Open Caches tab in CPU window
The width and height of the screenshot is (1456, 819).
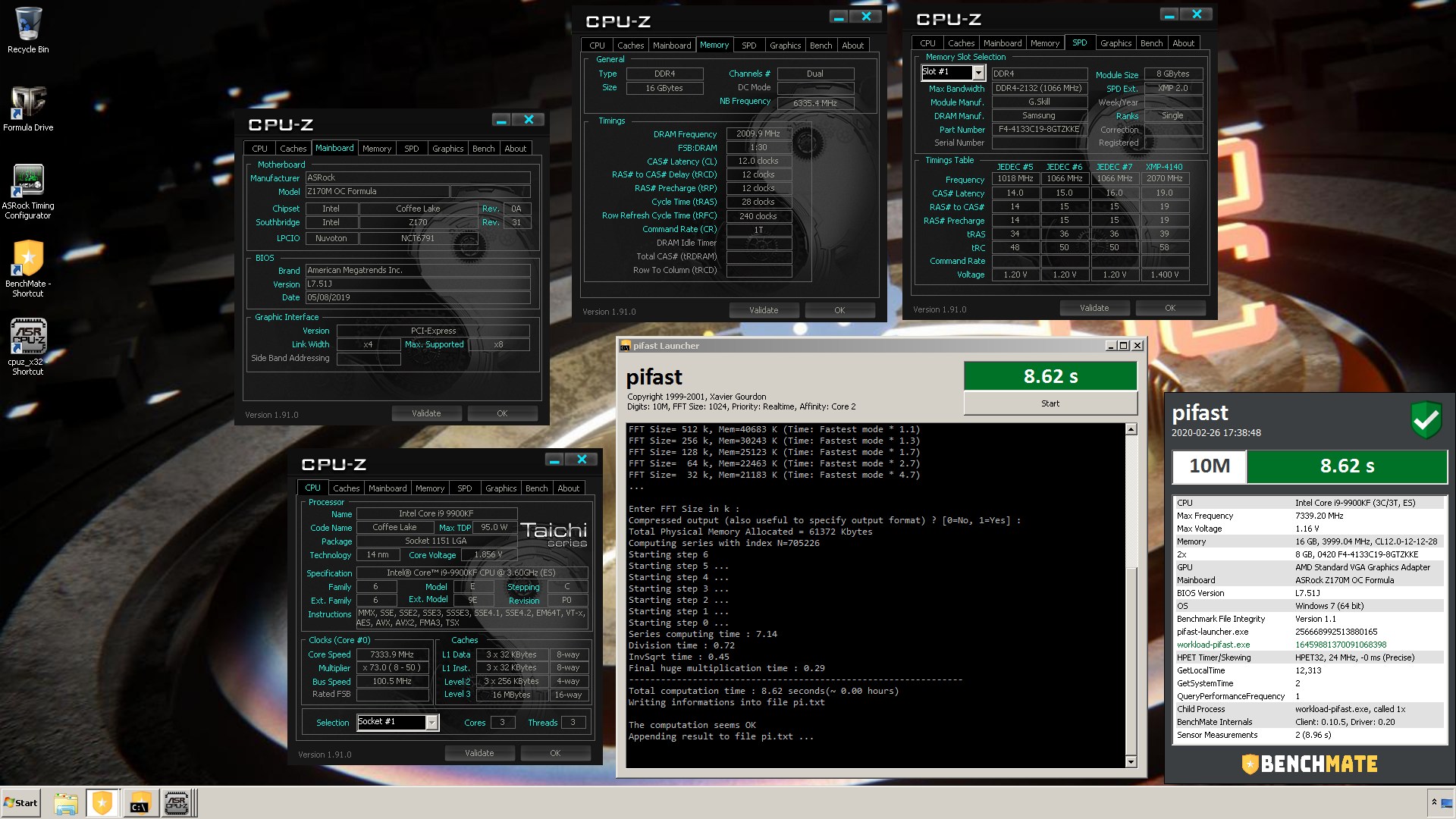(346, 488)
